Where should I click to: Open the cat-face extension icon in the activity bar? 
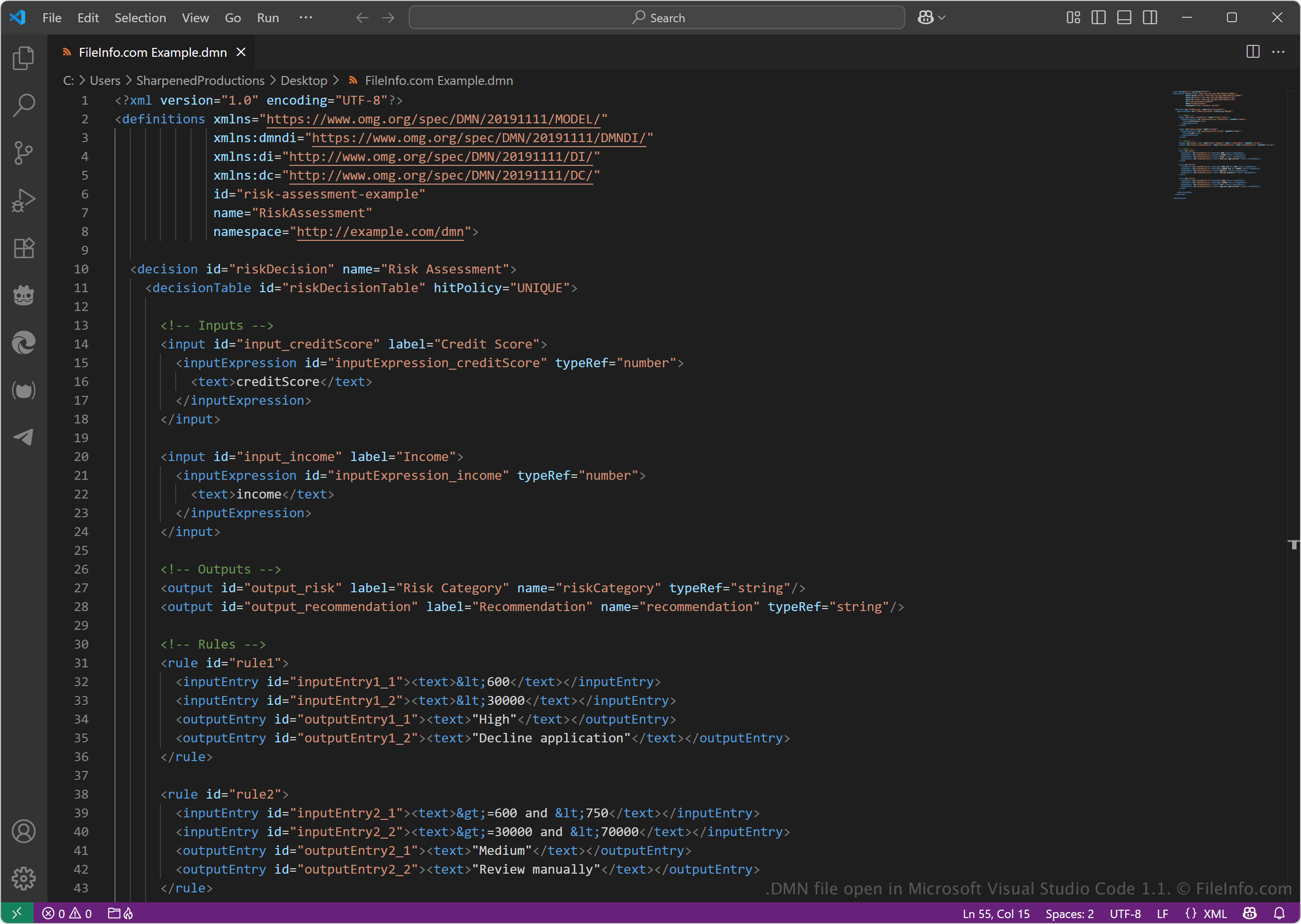click(x=23, y=390)
